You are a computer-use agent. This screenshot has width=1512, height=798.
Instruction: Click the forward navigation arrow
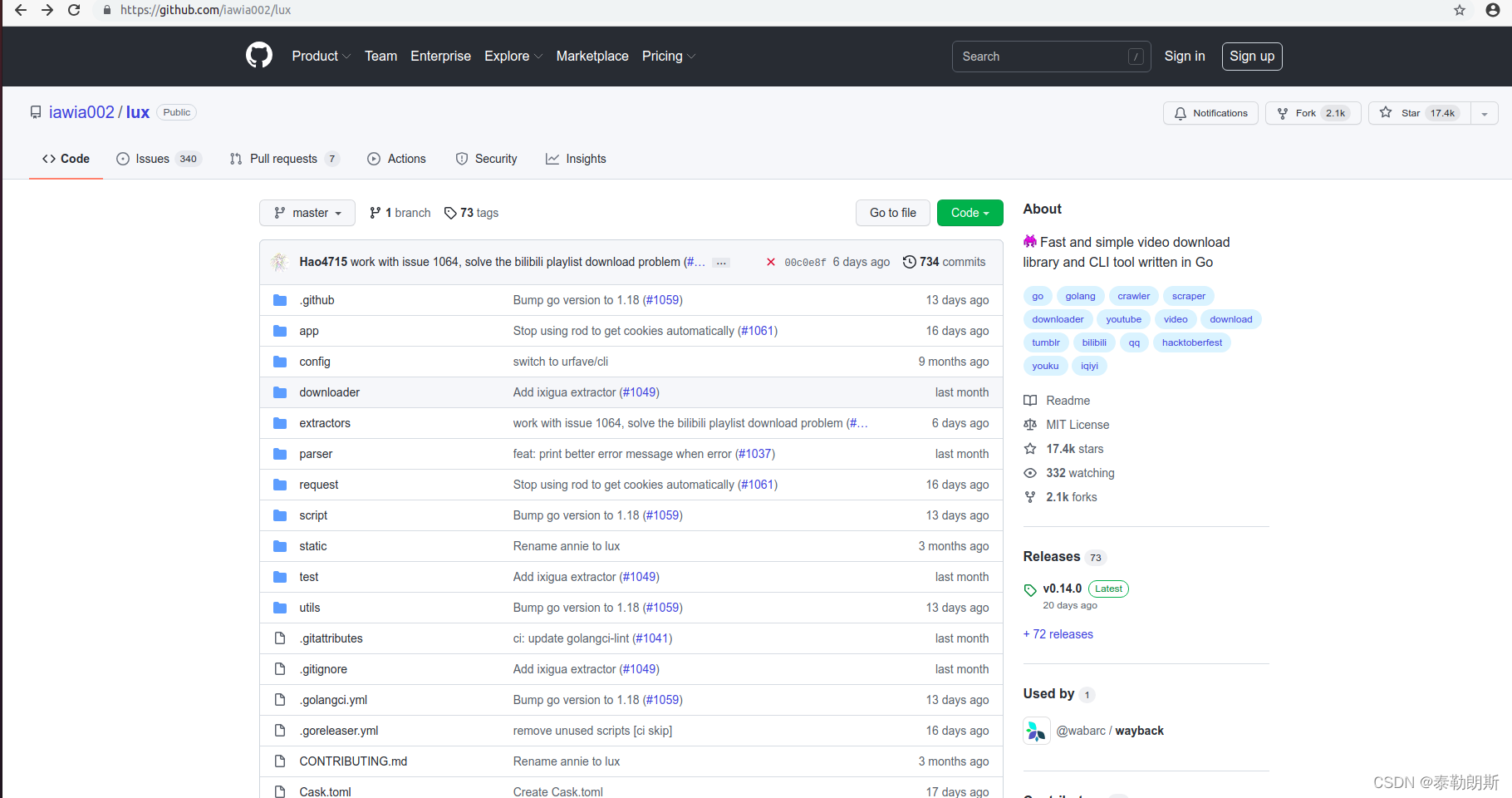click(x=47, y=10)
